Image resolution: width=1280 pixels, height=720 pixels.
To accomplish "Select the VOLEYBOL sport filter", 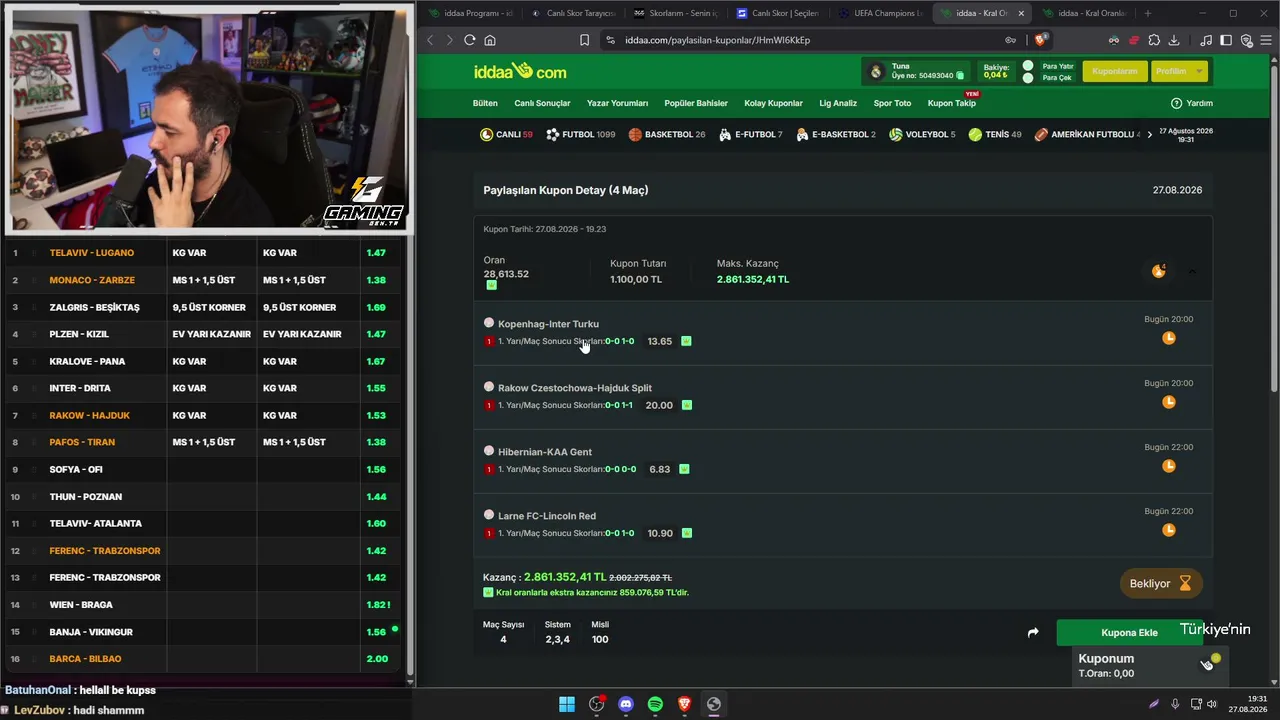I will pos(922,134).
